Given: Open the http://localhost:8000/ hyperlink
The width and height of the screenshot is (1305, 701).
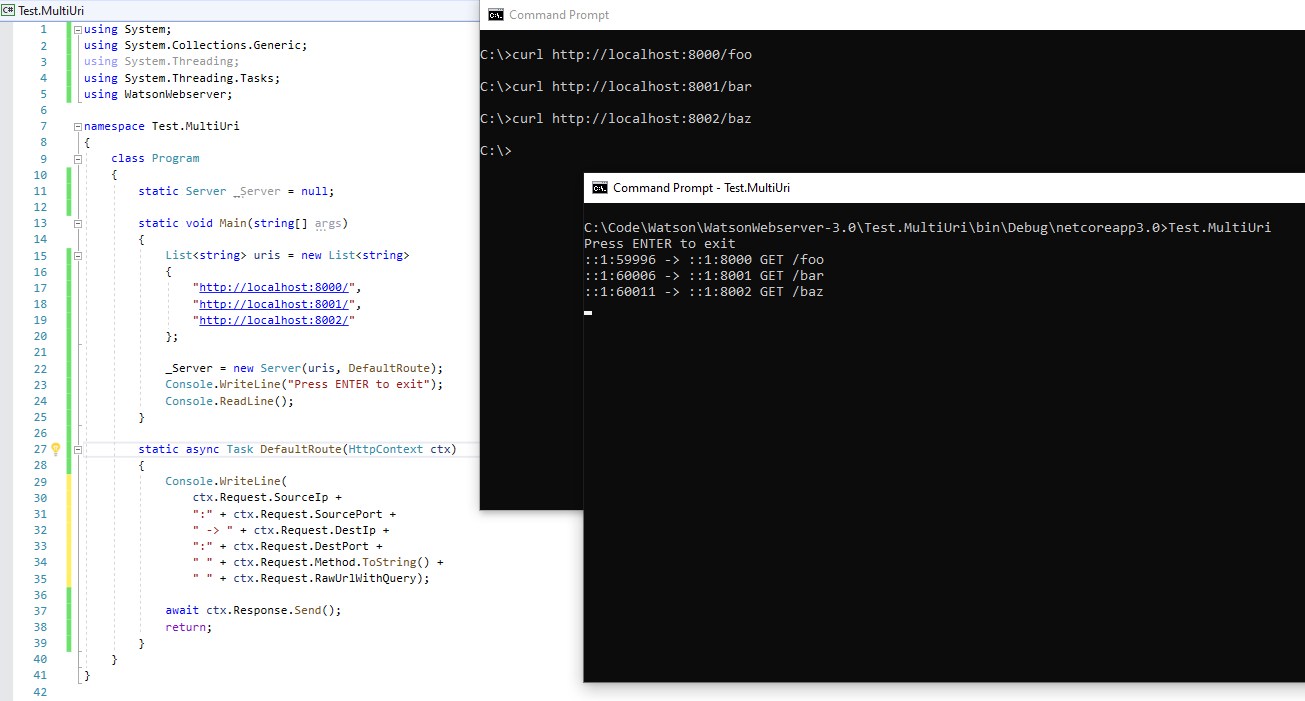Looking at the screenshot, I should 274,287.
